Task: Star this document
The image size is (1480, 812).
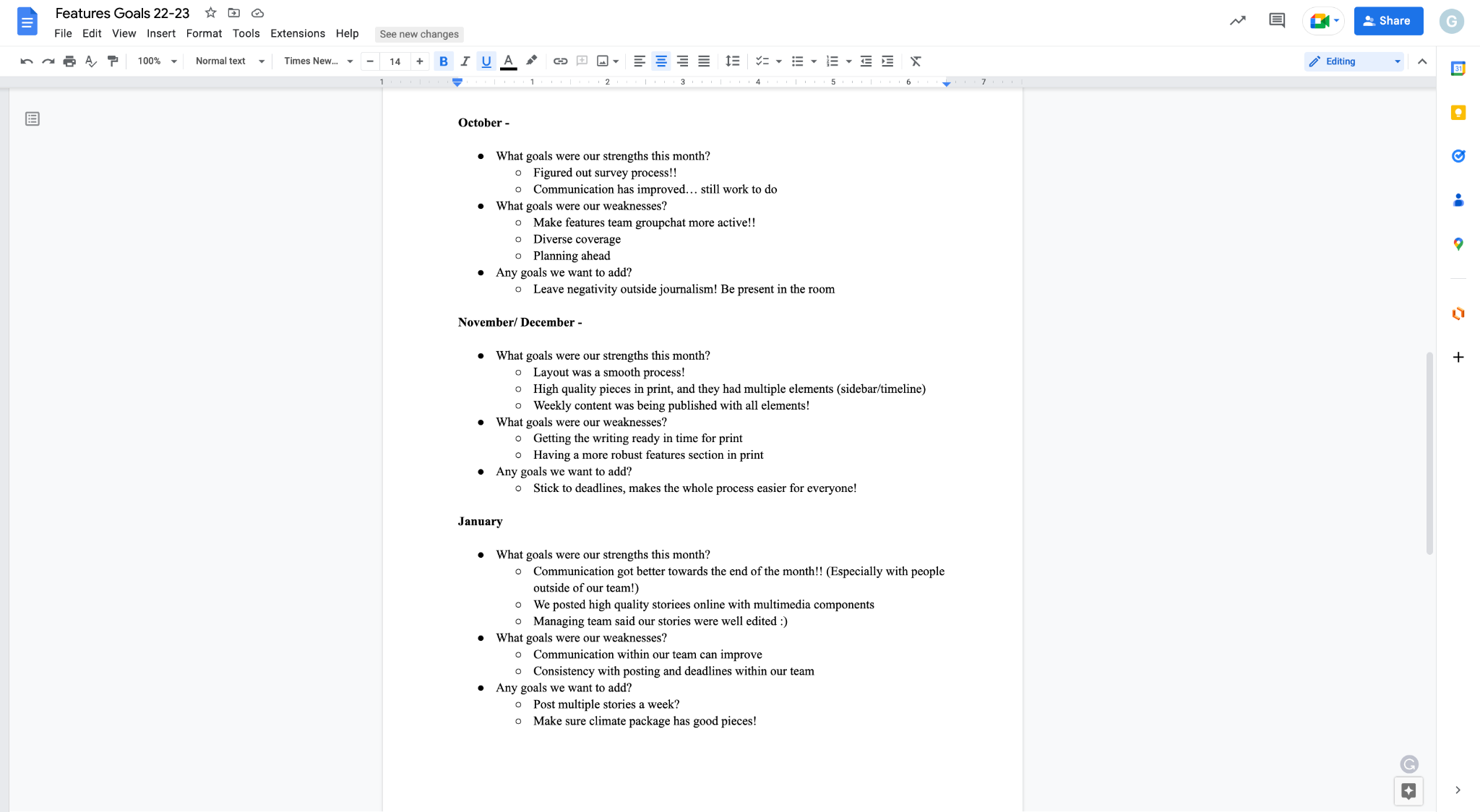Action: click(x=210, y=13)
